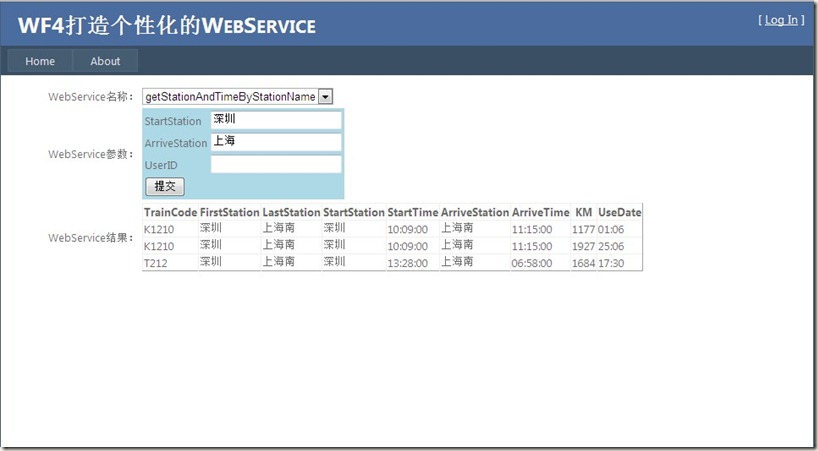This screenshot has width=818, height=451.
Task: Click the ArriveStation input field
Action: click(276, 142)
